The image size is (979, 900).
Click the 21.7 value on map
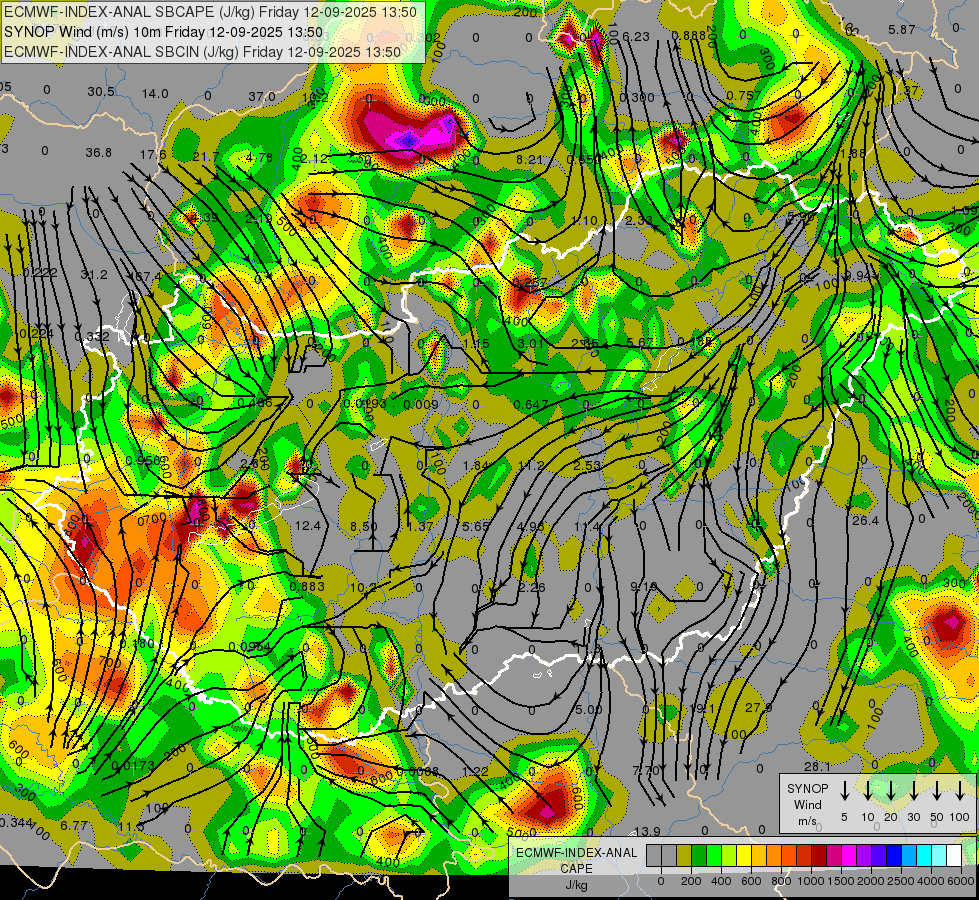pyautogui.click(x=206, y=156)
